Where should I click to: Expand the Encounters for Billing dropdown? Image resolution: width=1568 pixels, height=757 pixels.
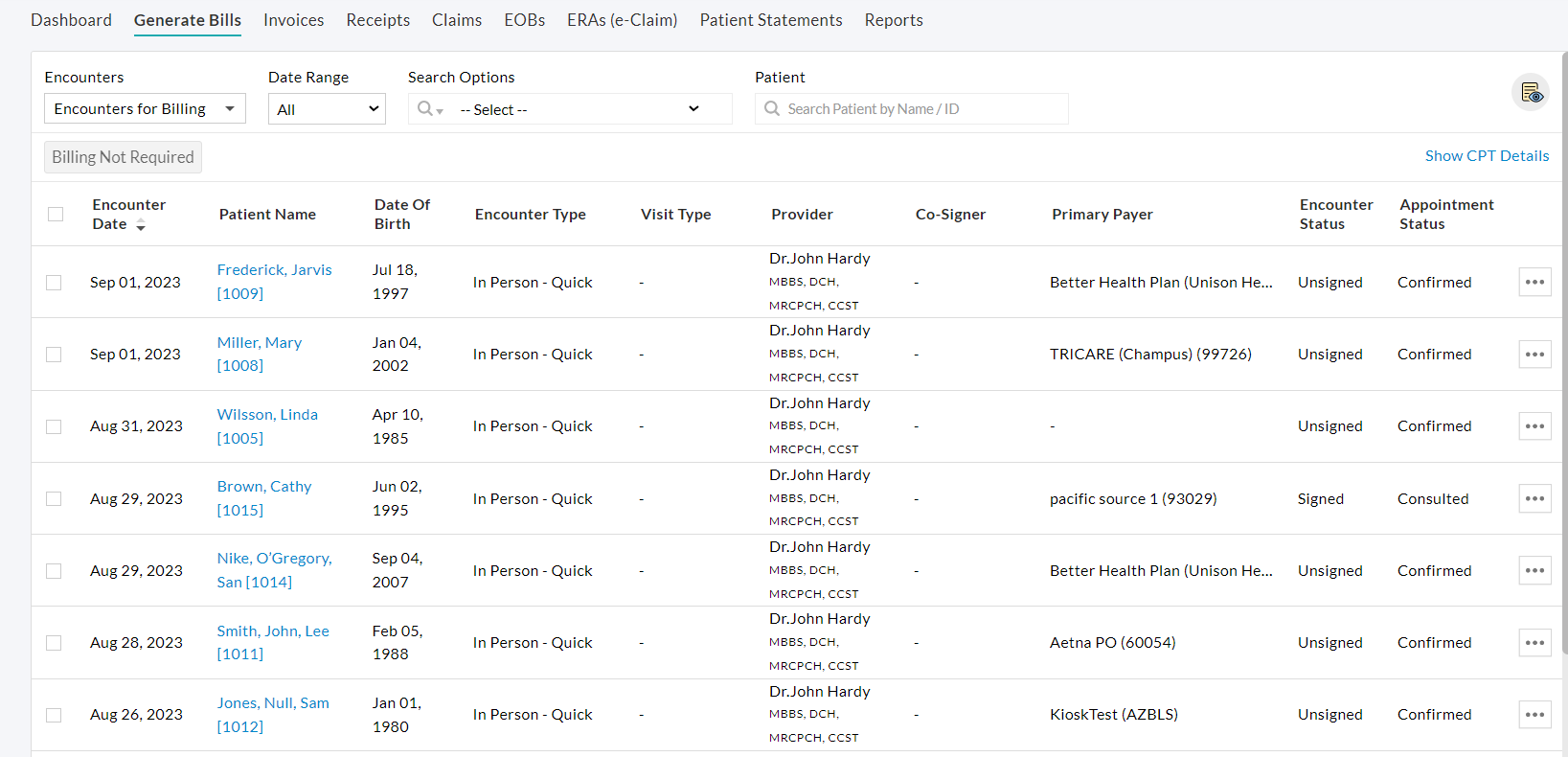click(145, 109)
